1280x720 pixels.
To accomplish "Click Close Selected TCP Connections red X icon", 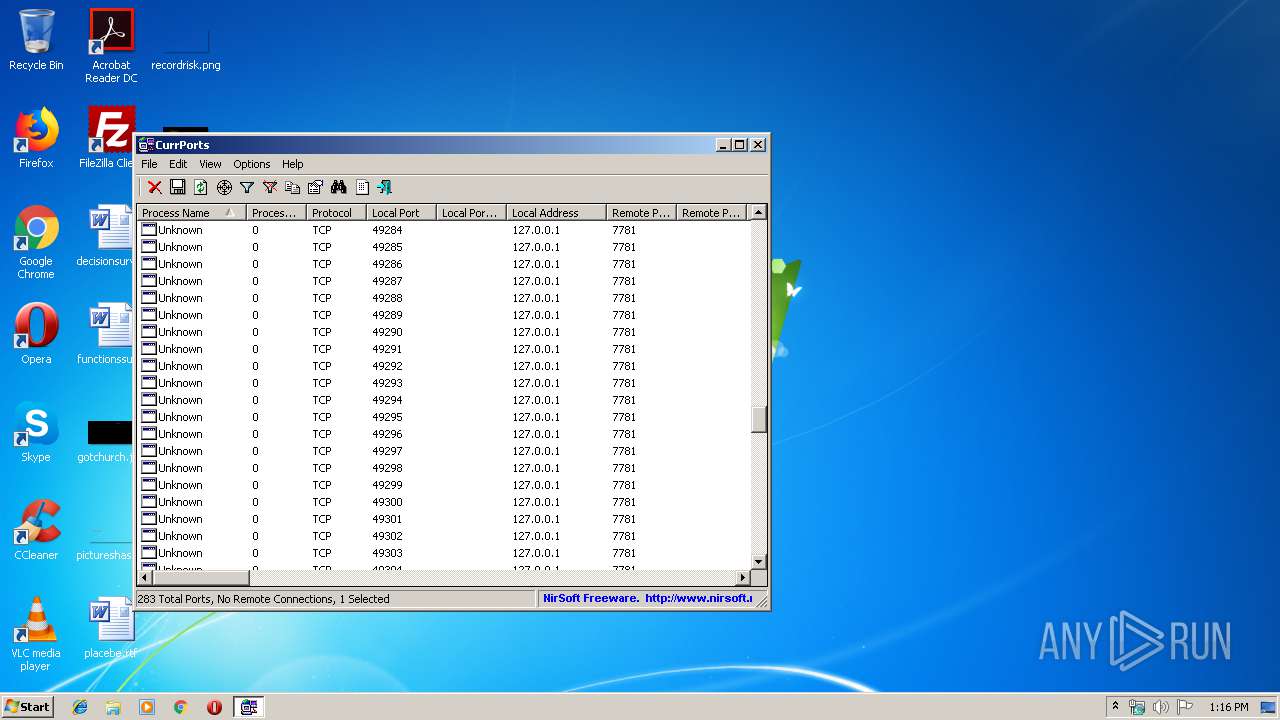I will [155, 187].
